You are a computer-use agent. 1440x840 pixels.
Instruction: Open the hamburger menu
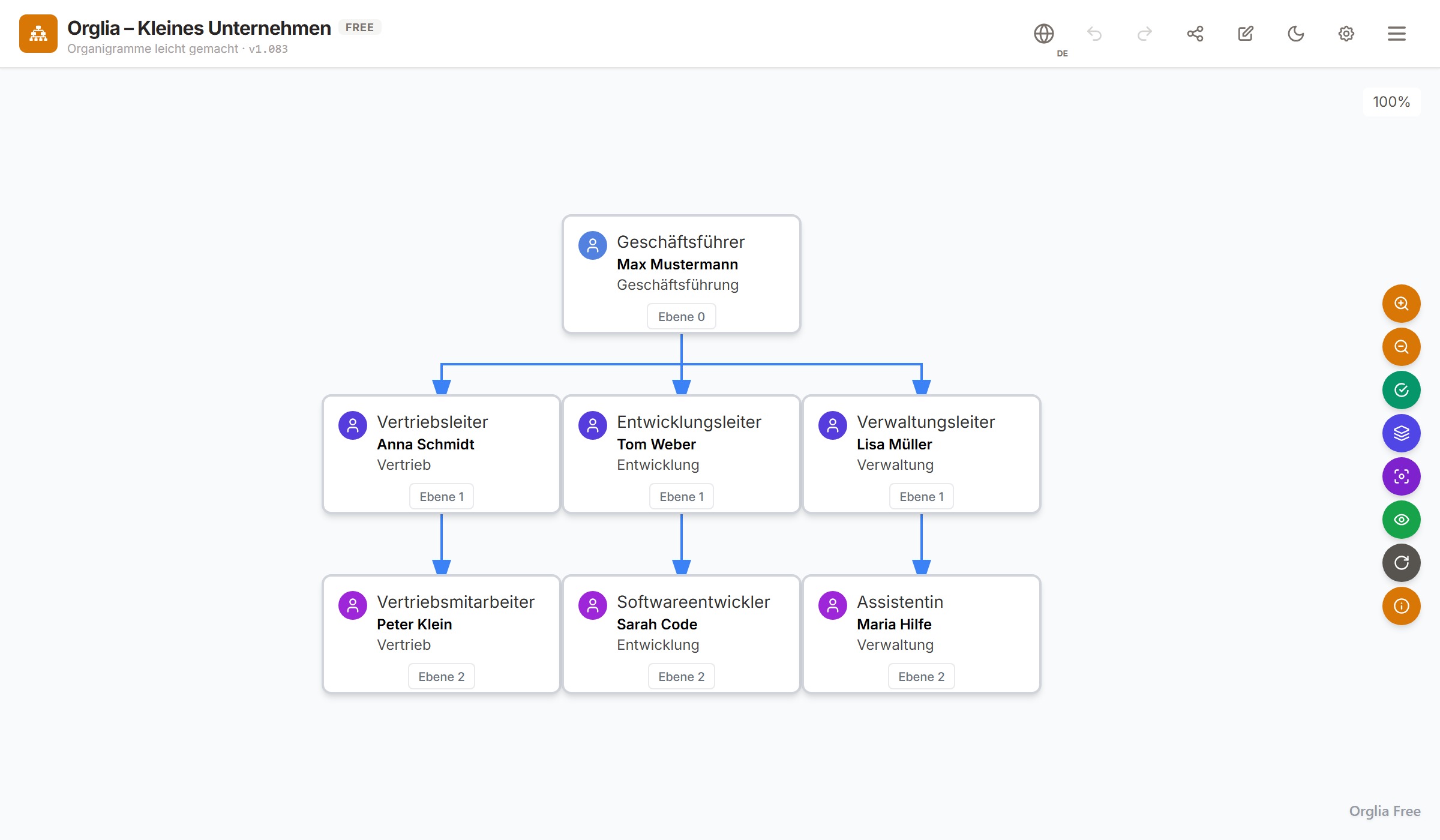pyautogui.click(x=1397, y=34)
